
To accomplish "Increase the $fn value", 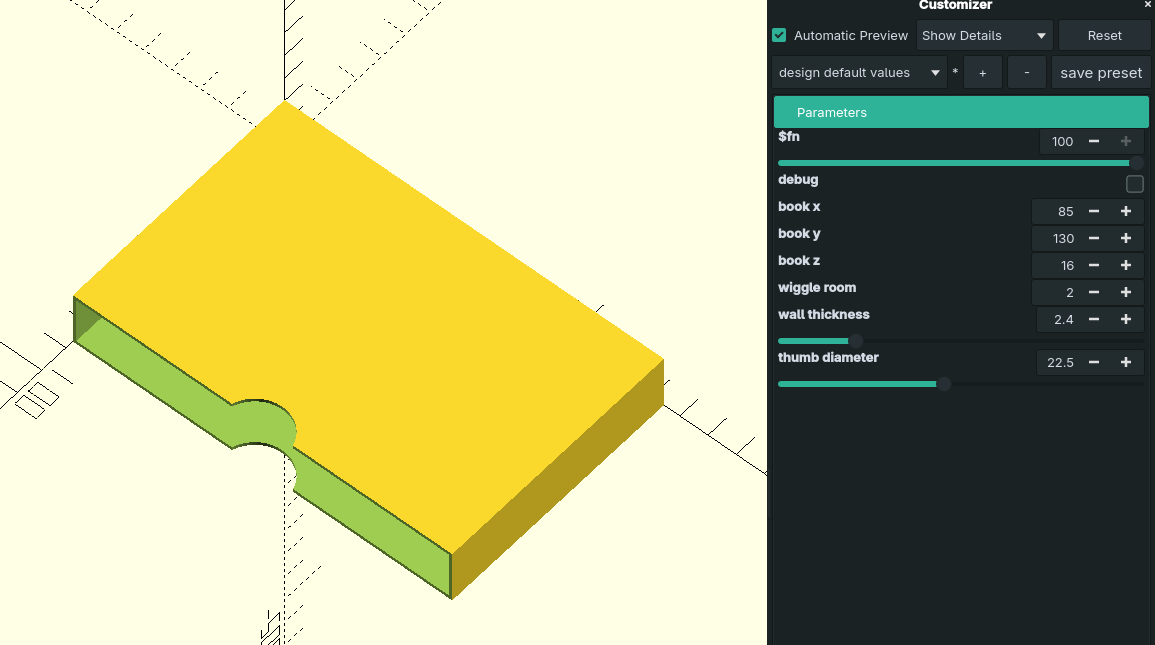I will coord(1126,141).
